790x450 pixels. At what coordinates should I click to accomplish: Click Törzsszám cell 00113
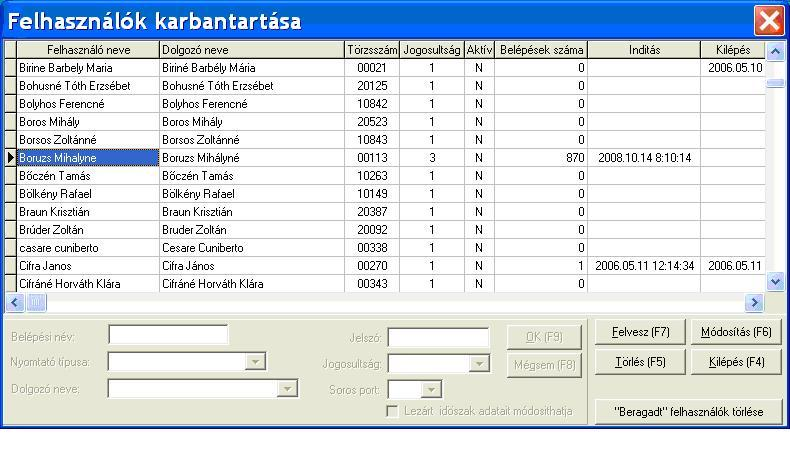[372, 158]
